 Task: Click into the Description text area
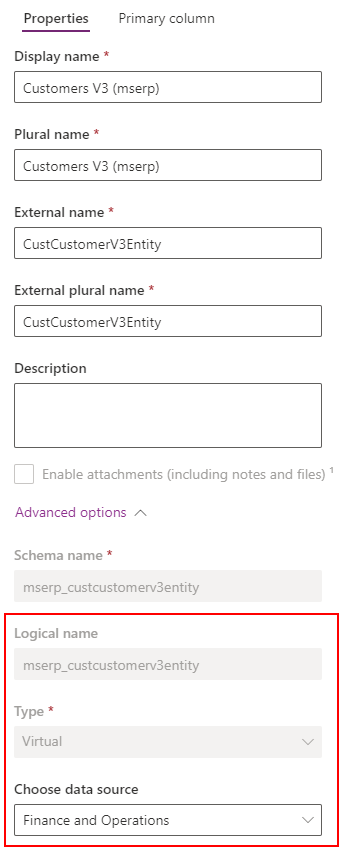click(x=168, y=415)
